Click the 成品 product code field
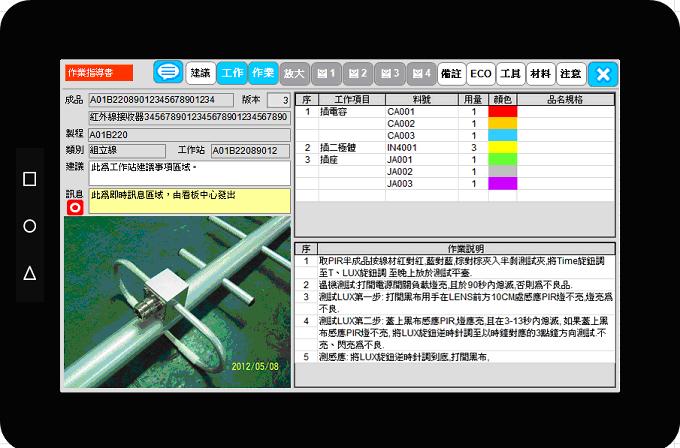The image size is (680, 448). tap(161, 100)
